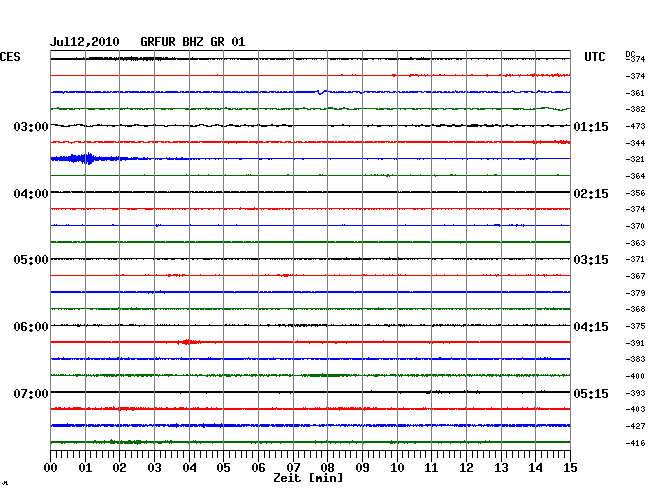The height and width of the screenshot is (494, 650).
Task: Click the '06:00' local time label
Action: [31, 327]
